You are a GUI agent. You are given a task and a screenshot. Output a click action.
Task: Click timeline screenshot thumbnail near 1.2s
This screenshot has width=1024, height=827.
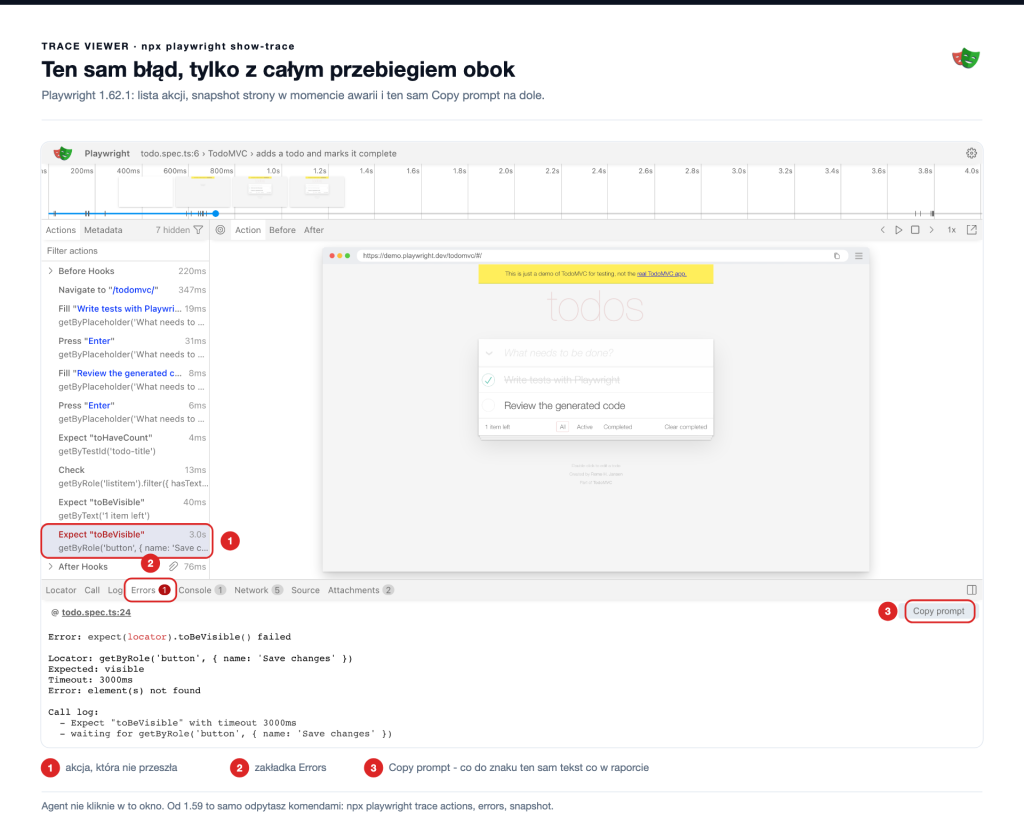[317, 190]
